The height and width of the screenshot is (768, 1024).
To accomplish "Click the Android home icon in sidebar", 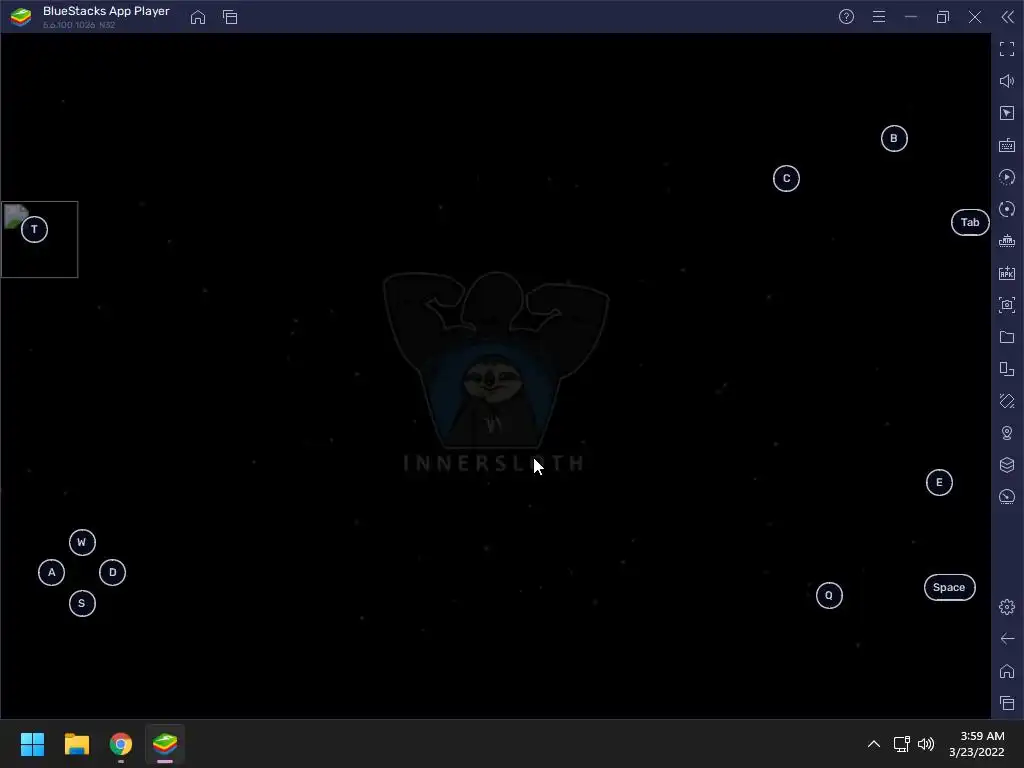I will click(x=1007, y=671).
